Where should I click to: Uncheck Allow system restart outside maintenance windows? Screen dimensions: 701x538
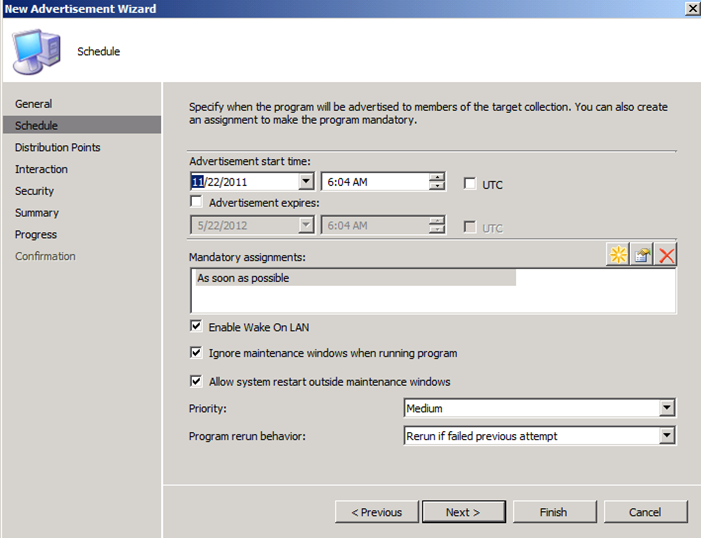196,381
